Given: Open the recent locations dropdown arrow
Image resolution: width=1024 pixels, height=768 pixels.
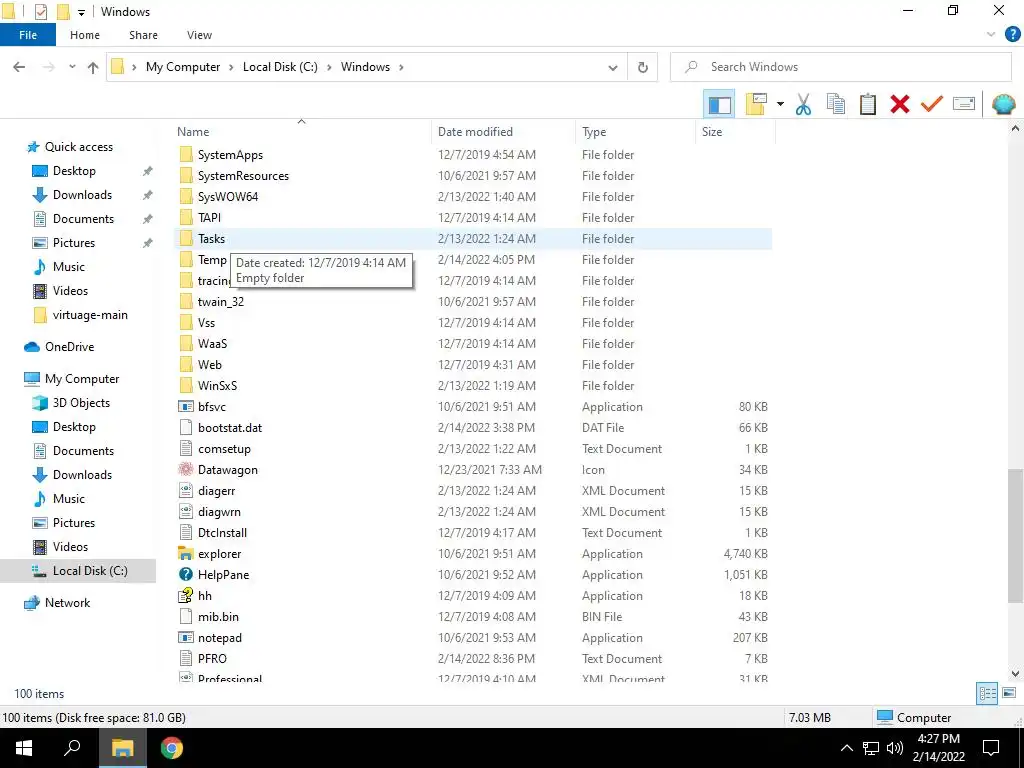Looking at the screenshot, I should tap(72, 67).
